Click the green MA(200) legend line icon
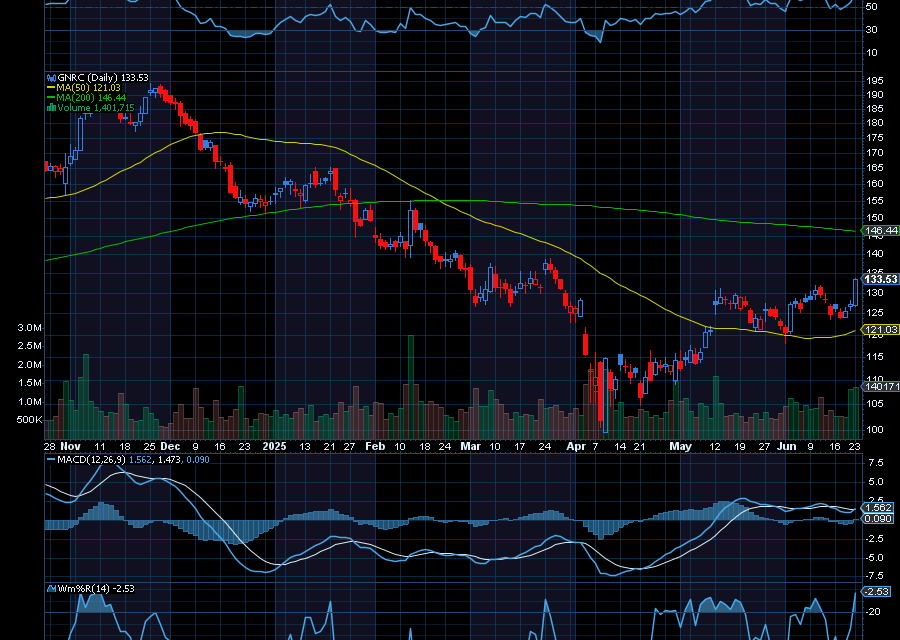 (x=51, y=98)
